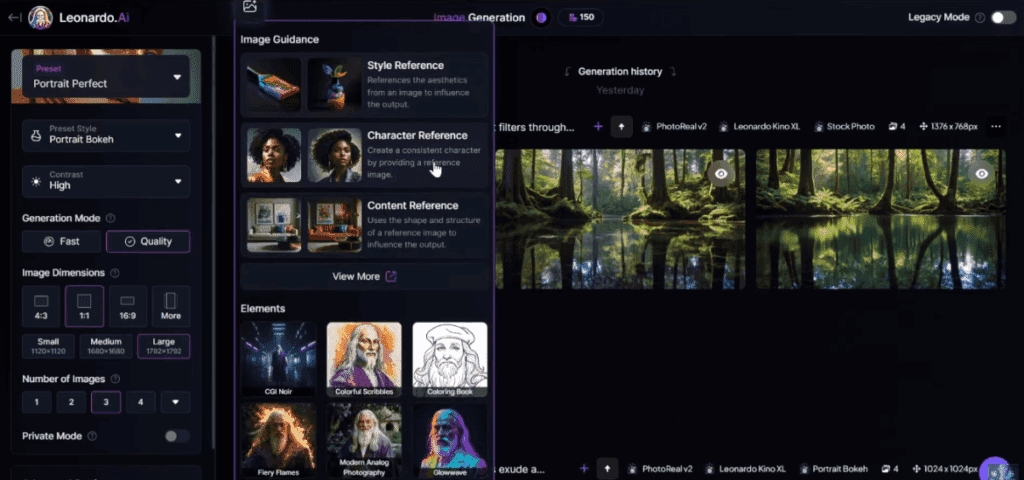Pick the Modern Analog Photography element

[x=364, y=440]
